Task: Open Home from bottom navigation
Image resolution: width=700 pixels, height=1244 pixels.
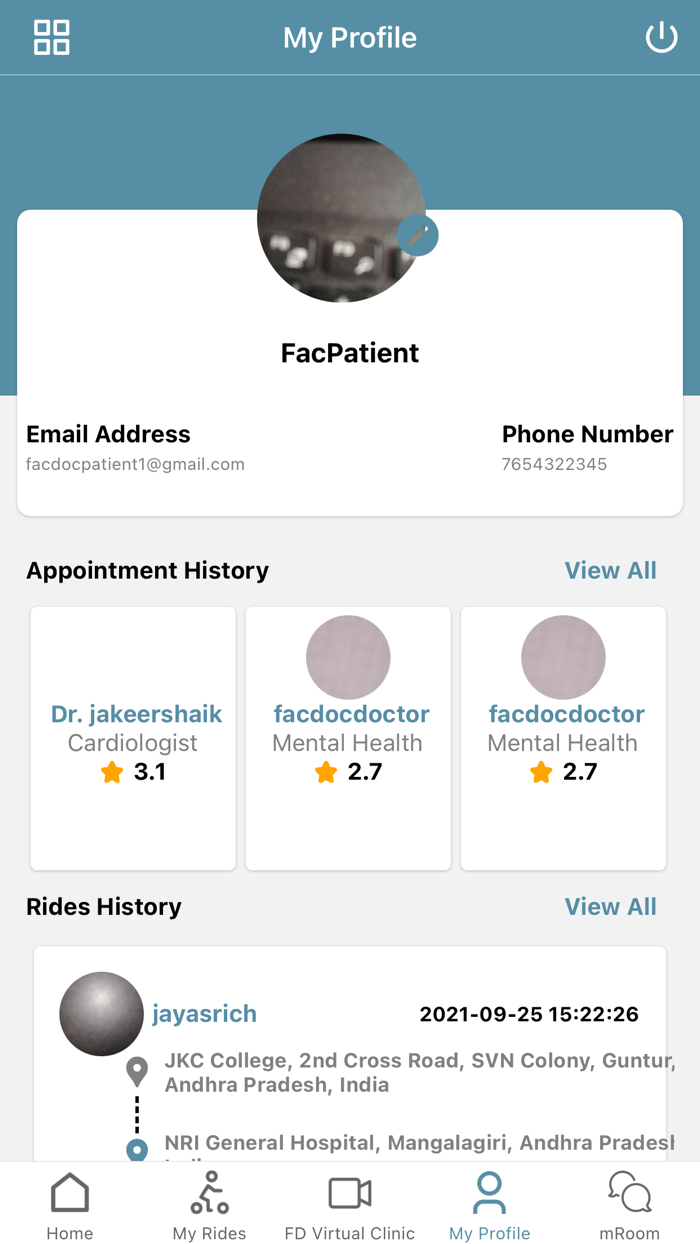Action: pyautogui.click(x=69, y=1202)
